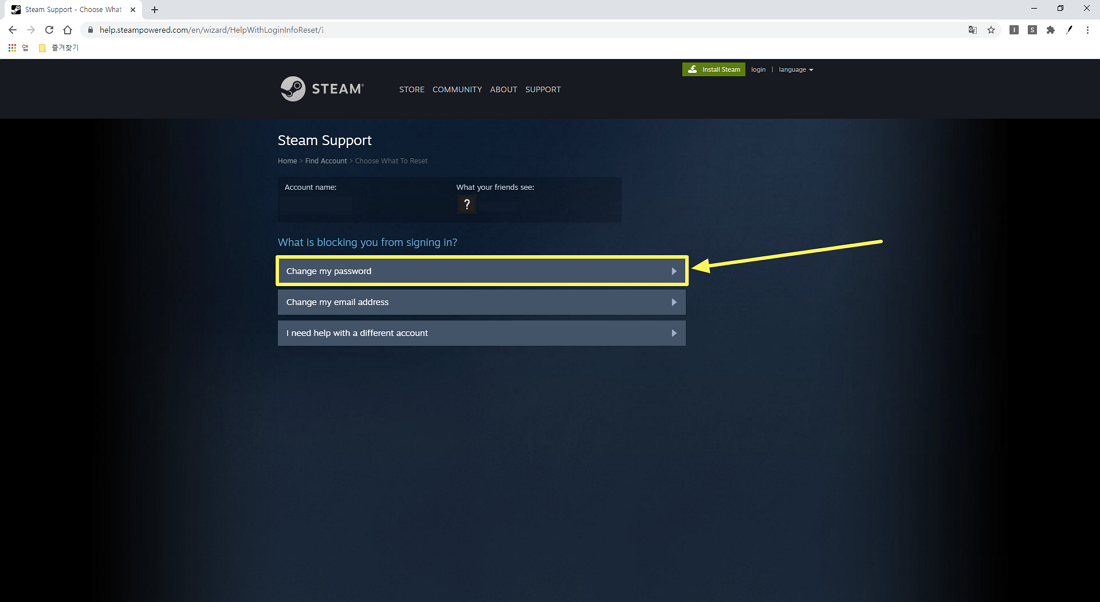Screen dimensions: 1100x602
Task: Click the Steam Support heading
Action: [324, 140]
